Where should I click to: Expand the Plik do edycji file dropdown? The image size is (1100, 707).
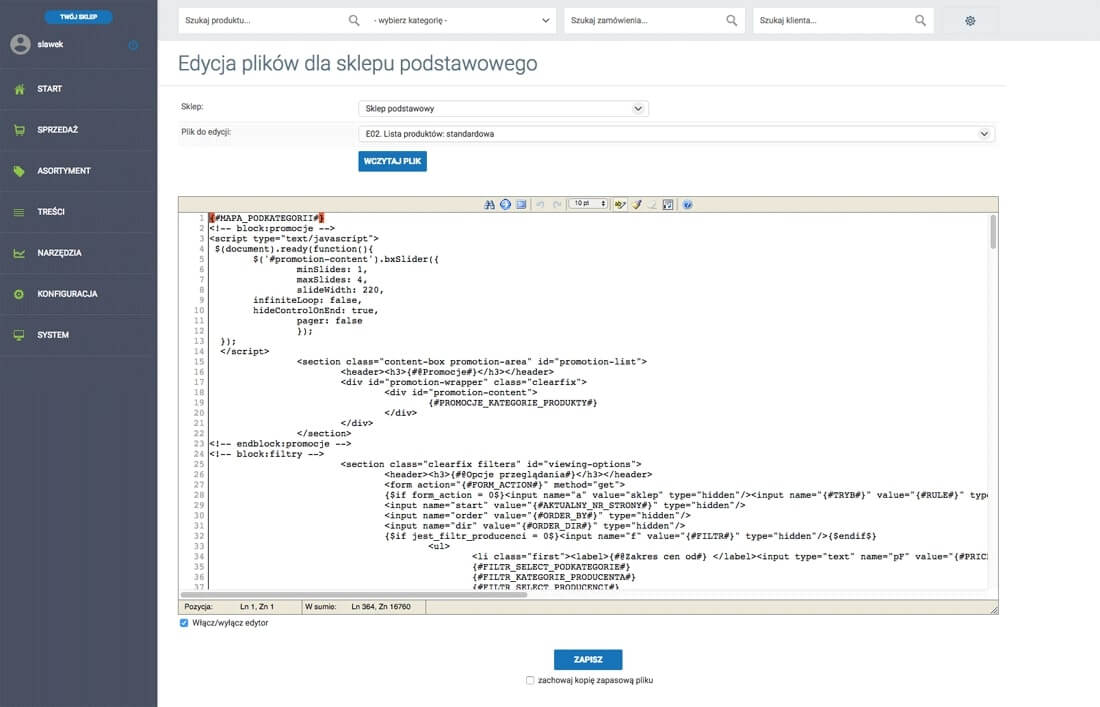coord(676,134)
